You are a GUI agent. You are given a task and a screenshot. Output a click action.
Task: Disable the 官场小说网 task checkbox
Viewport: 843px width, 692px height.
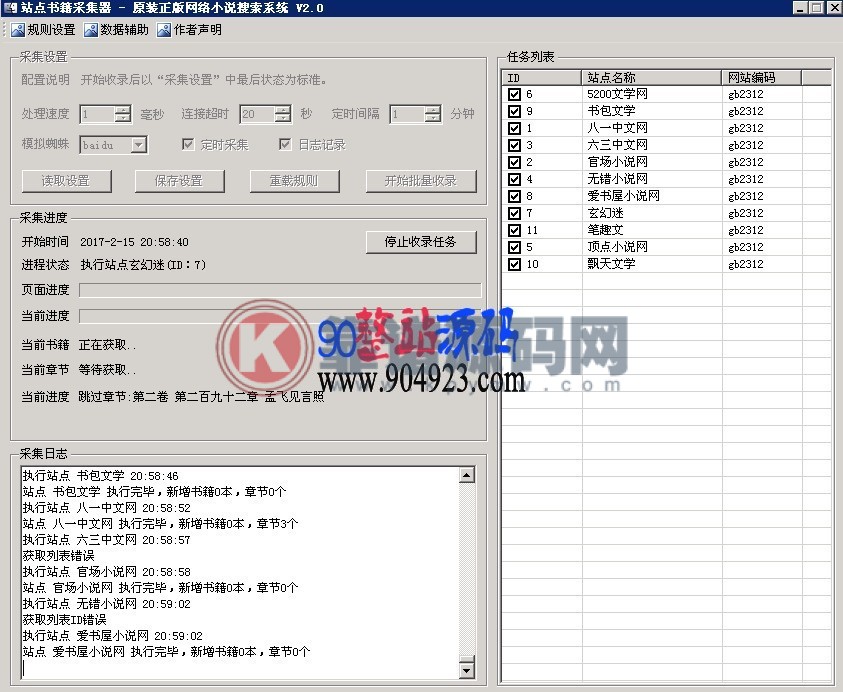pyautogui.click(x=515, y=162)
